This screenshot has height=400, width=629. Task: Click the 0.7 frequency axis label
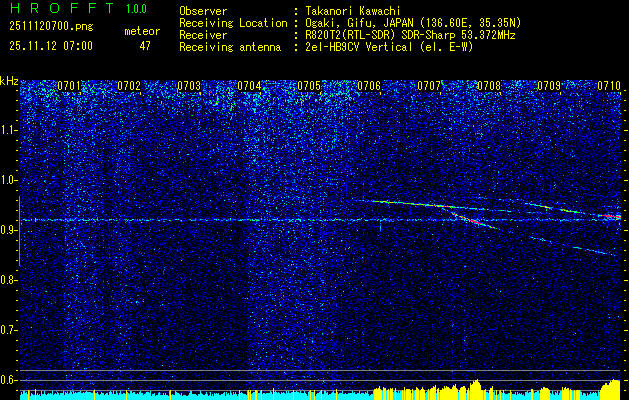(8, 330)
